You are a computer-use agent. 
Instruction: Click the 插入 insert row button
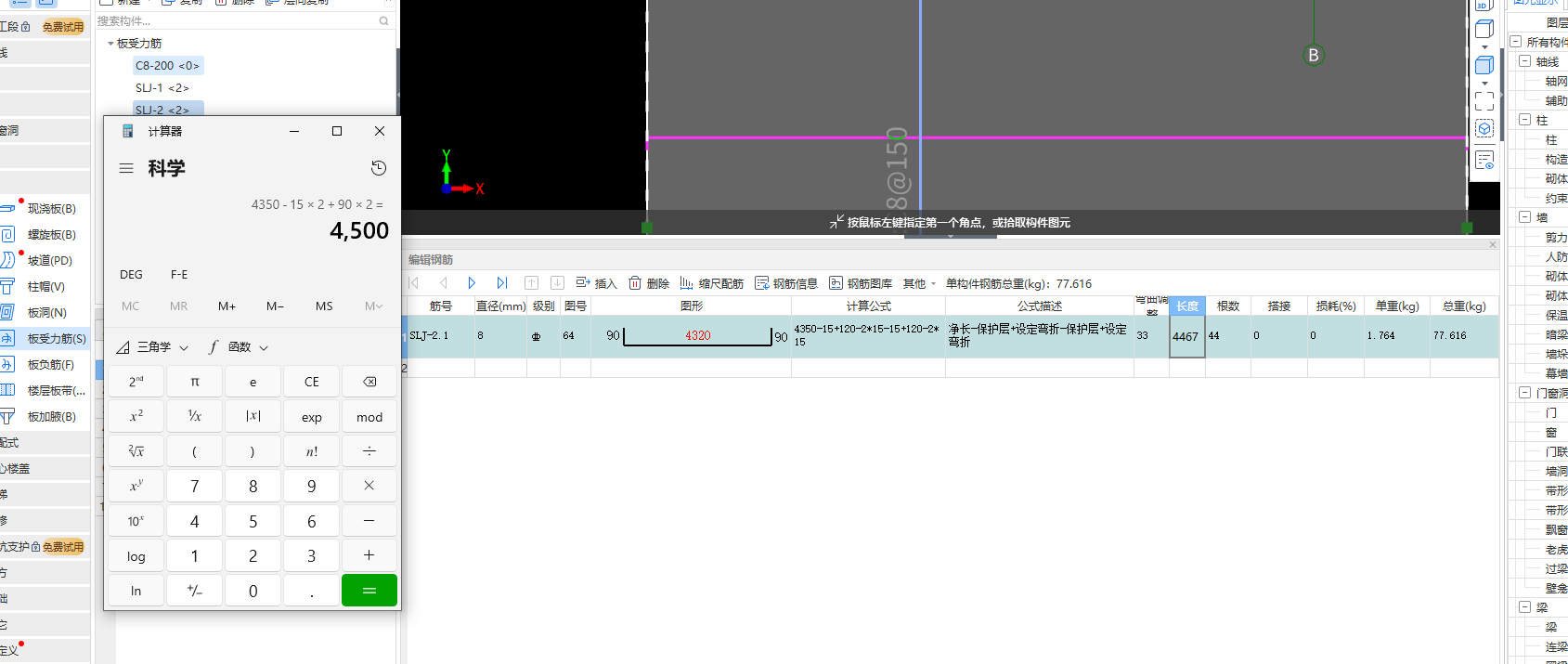(596, 283)
